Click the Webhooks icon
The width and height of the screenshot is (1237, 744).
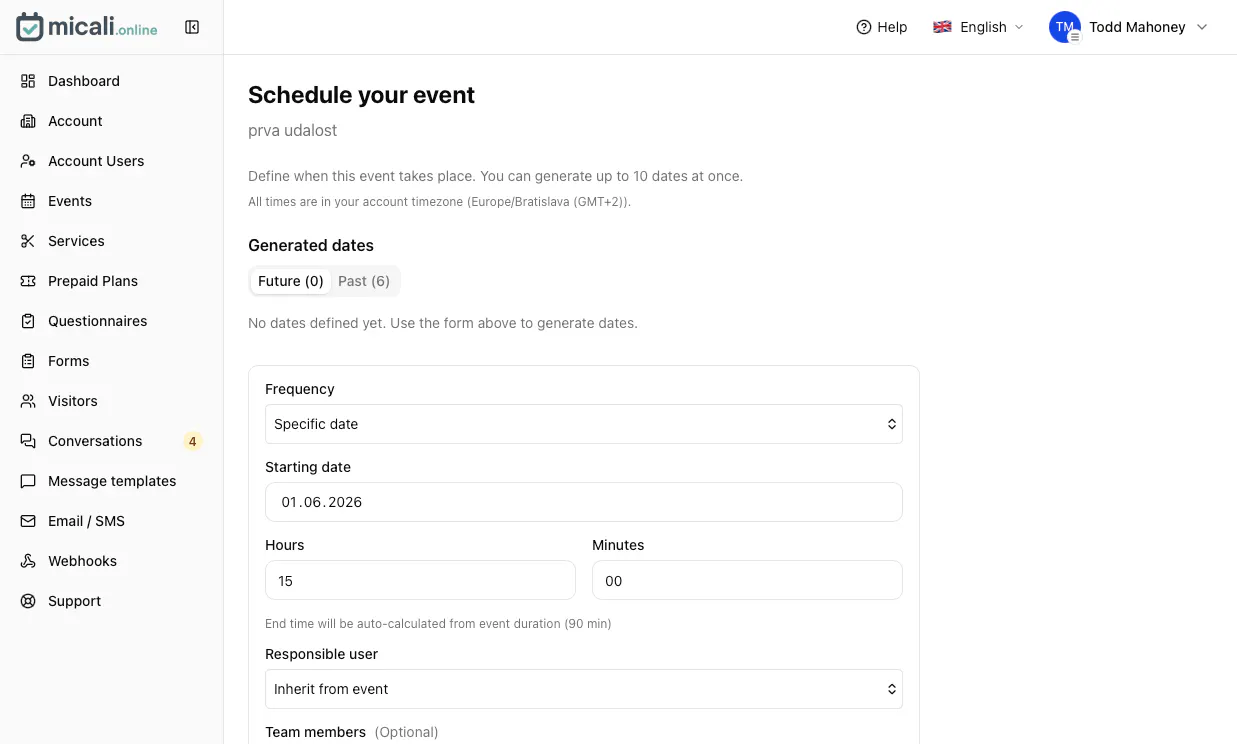click(28, 561)
